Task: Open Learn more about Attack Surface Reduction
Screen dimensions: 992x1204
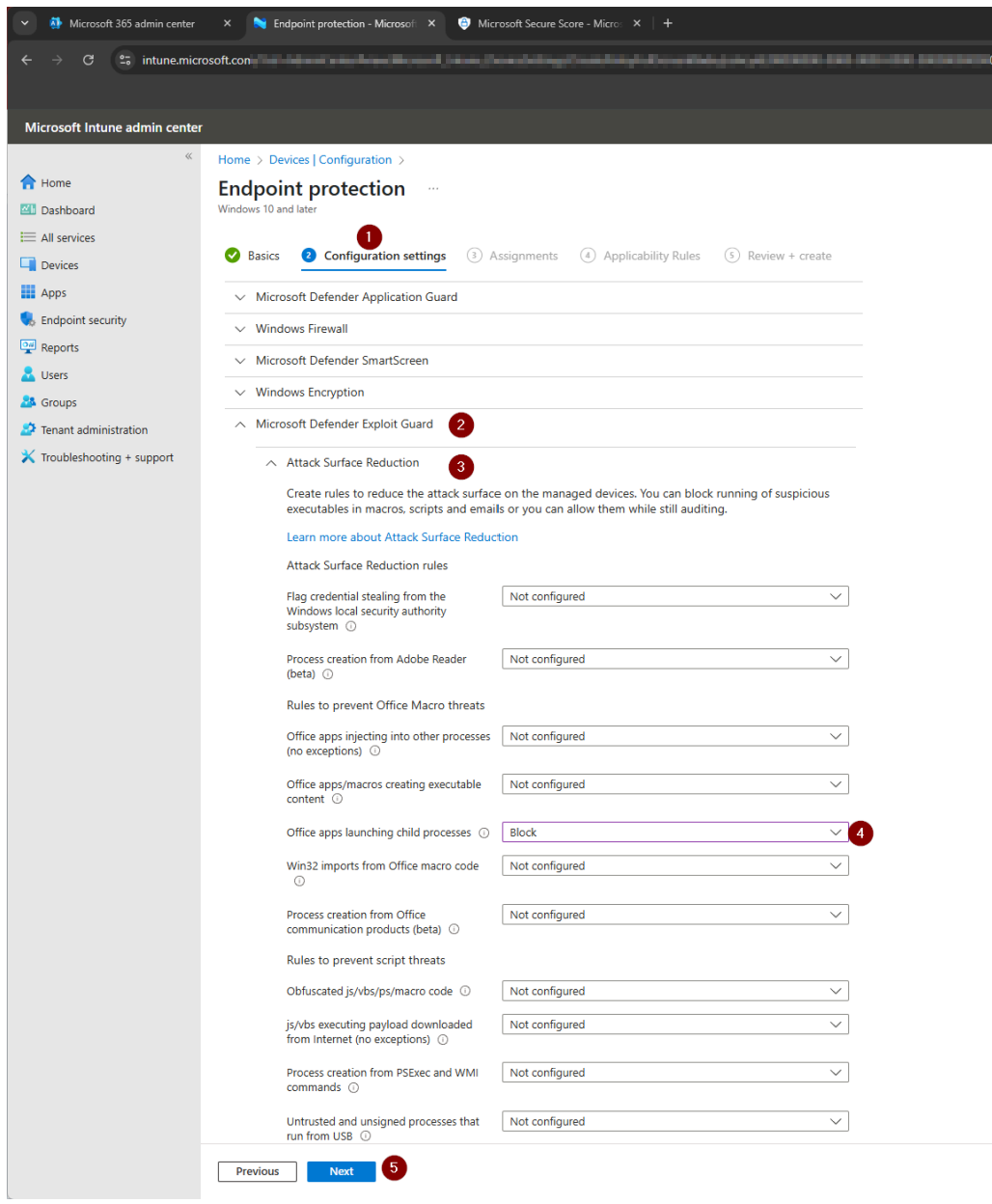Action: click(x=402, y=537)
